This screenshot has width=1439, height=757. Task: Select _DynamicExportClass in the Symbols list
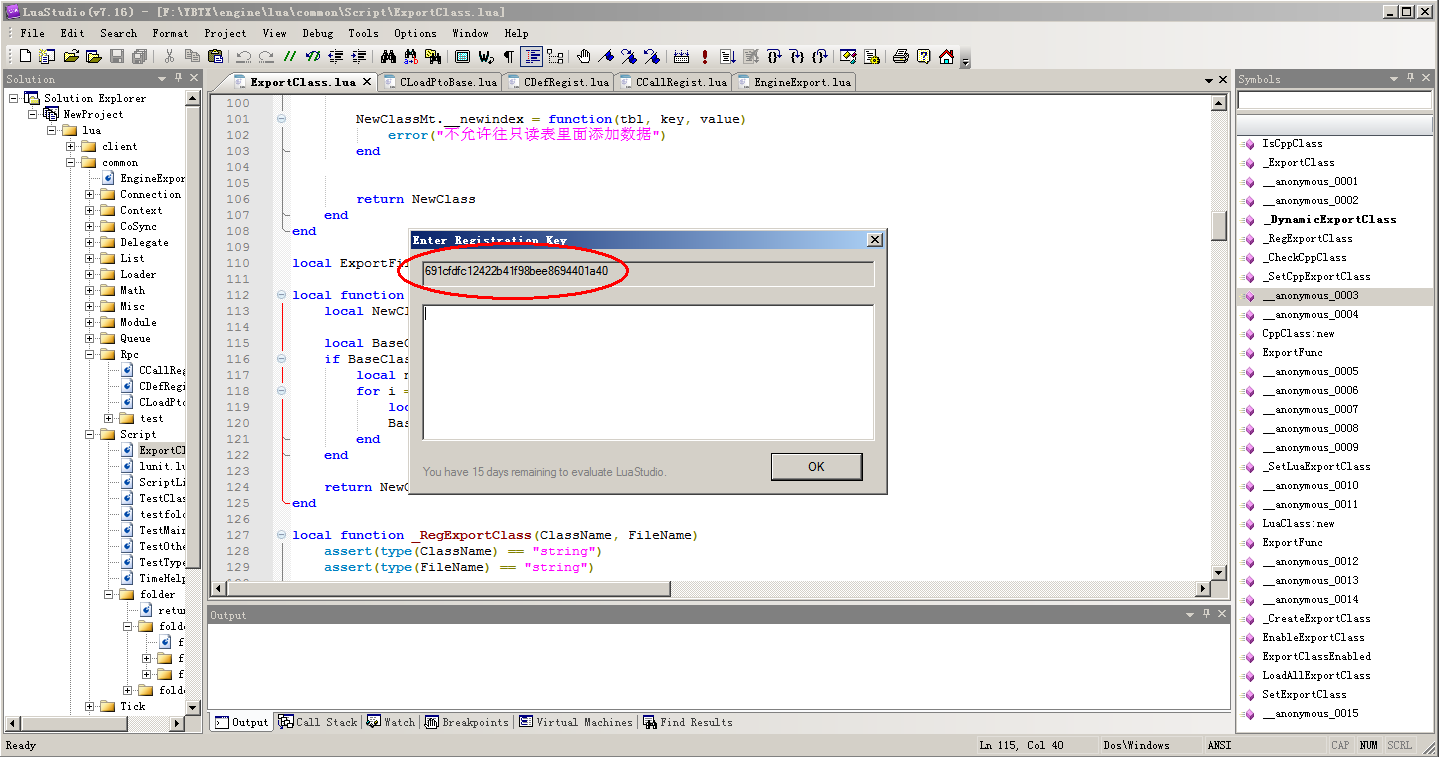1328,219
